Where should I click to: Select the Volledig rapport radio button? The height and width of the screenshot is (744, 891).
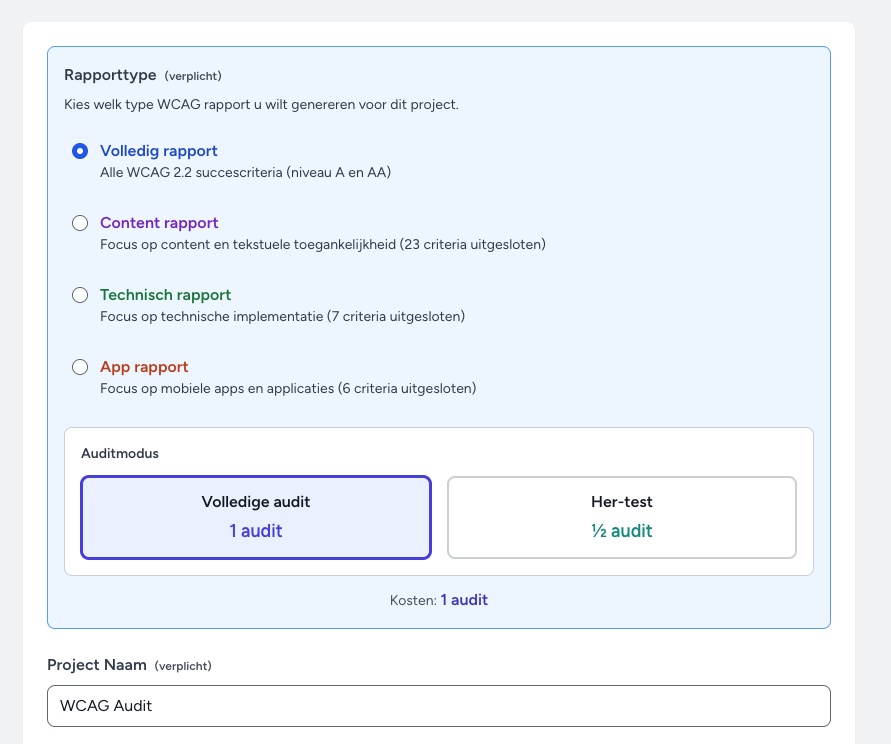click(x=80, y=151)
